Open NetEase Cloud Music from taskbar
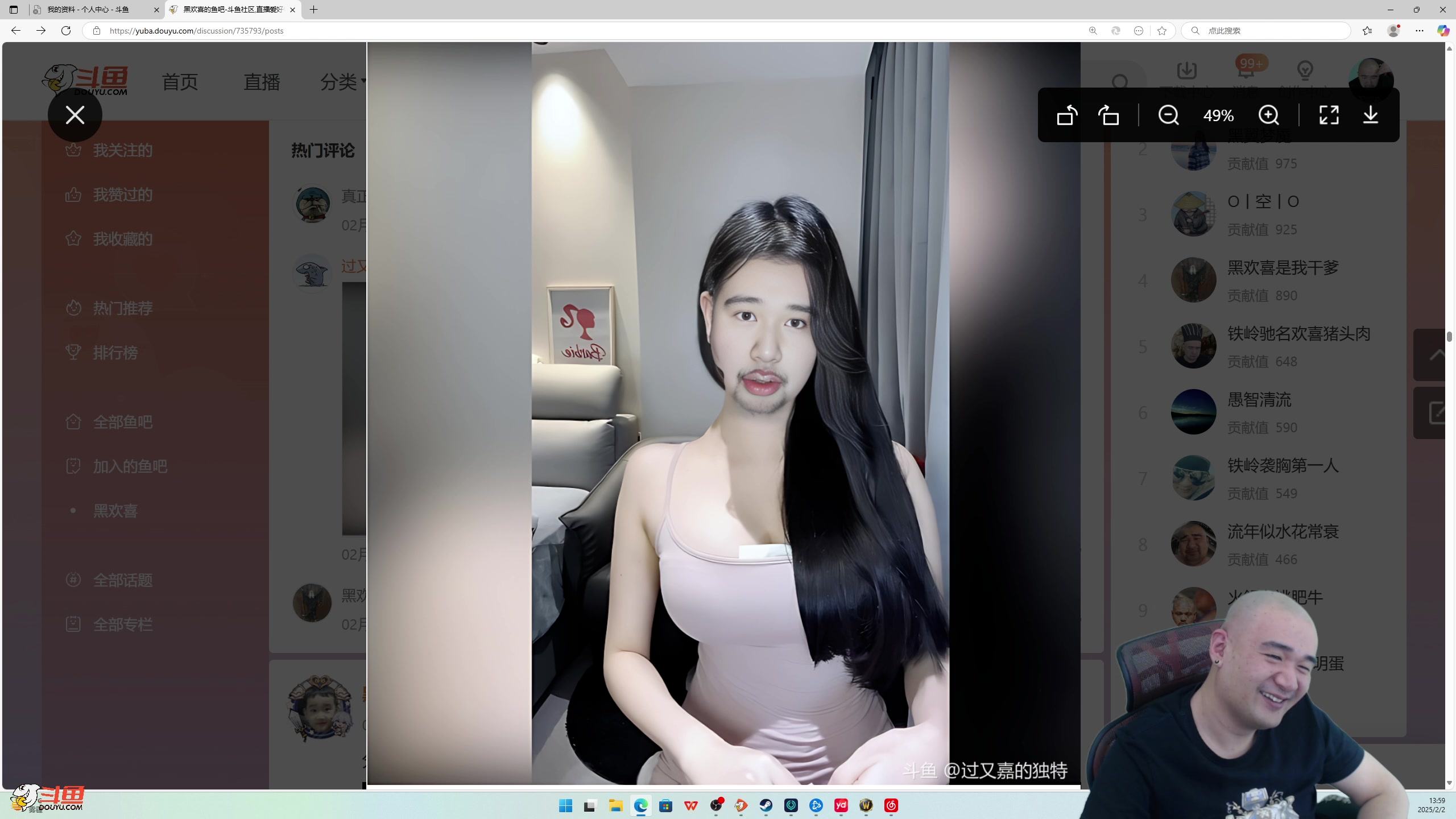This screenshot has height=819, width=1456. 891,805
